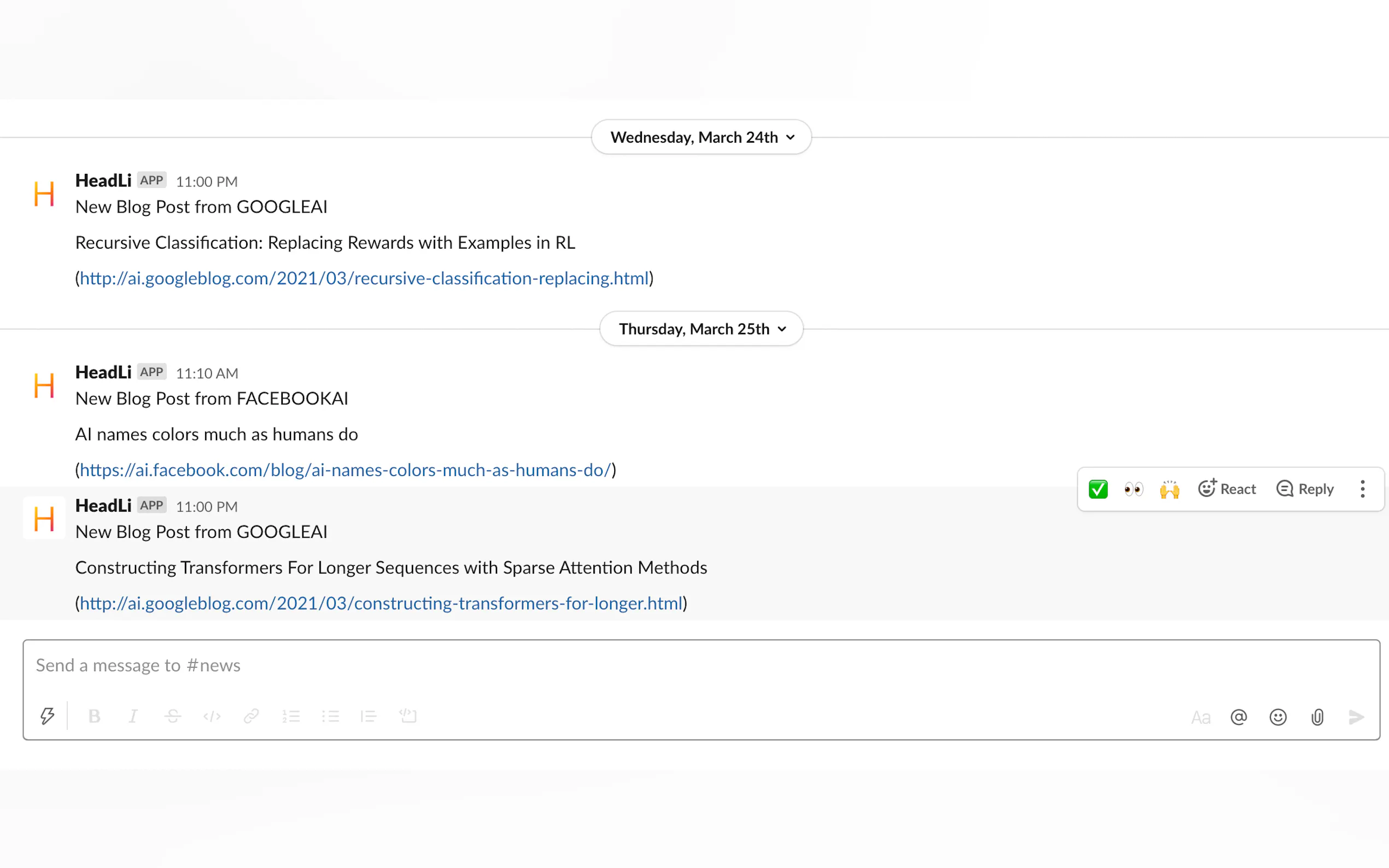Open the lightning bolt shortcuts menu
The height and width of the screenshot is (868, 1389).
pyautogui.click(x=47, y=716)
